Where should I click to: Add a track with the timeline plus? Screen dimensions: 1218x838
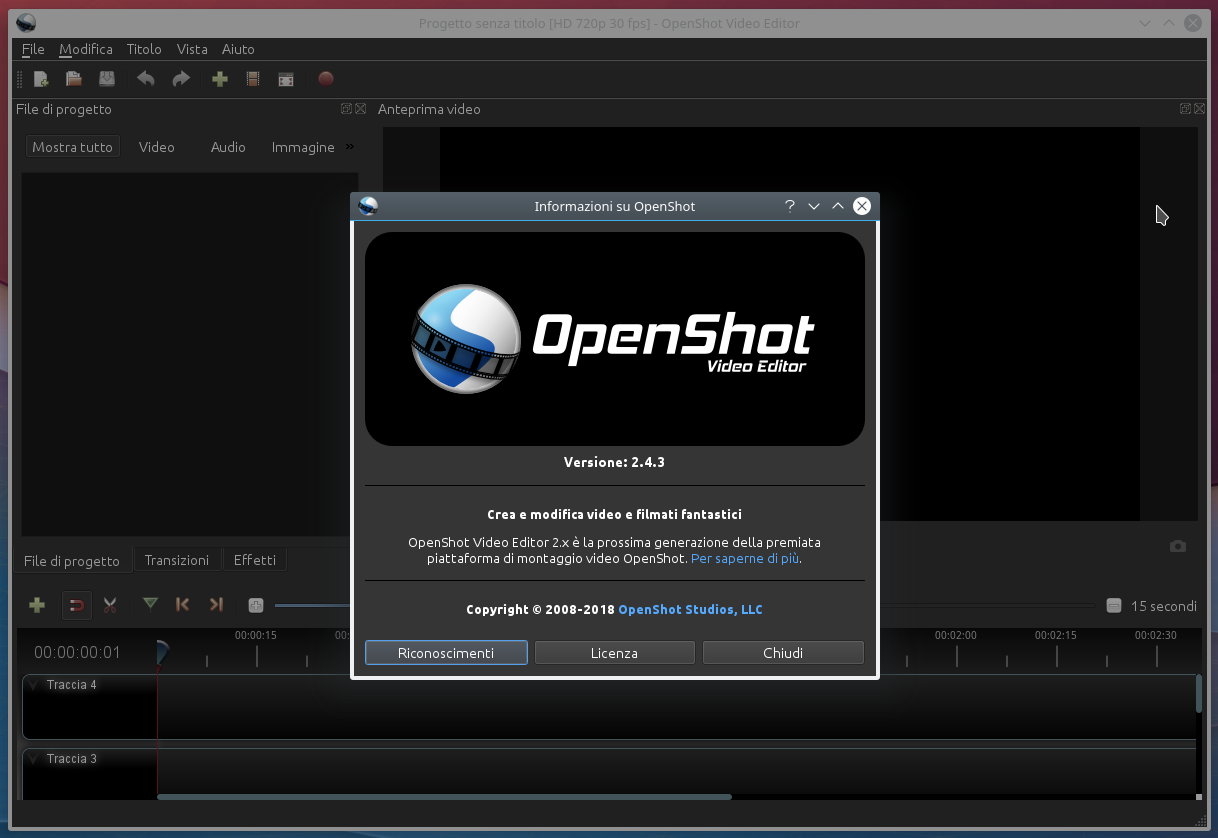pos(37,605)
